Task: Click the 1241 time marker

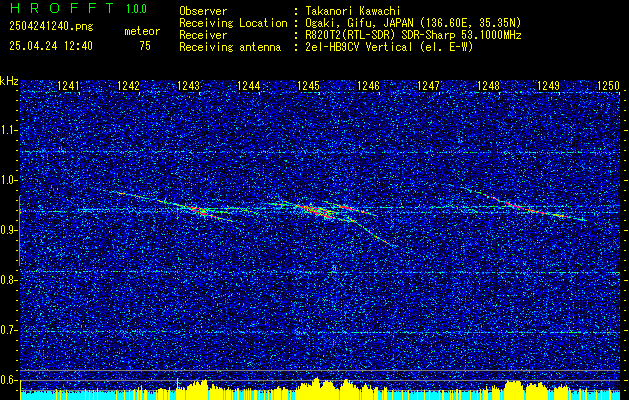Action: [69, 85]
